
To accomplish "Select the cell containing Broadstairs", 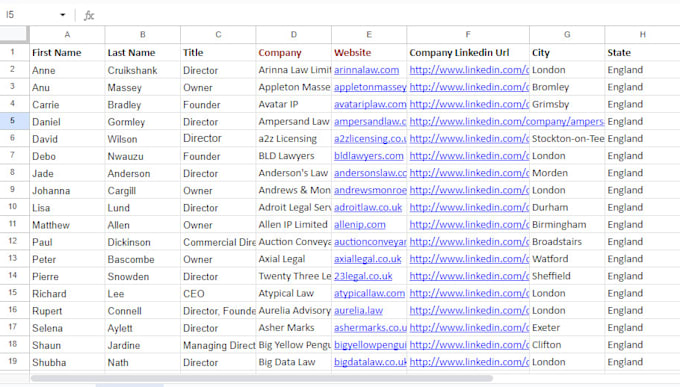I will coord(567,242).
